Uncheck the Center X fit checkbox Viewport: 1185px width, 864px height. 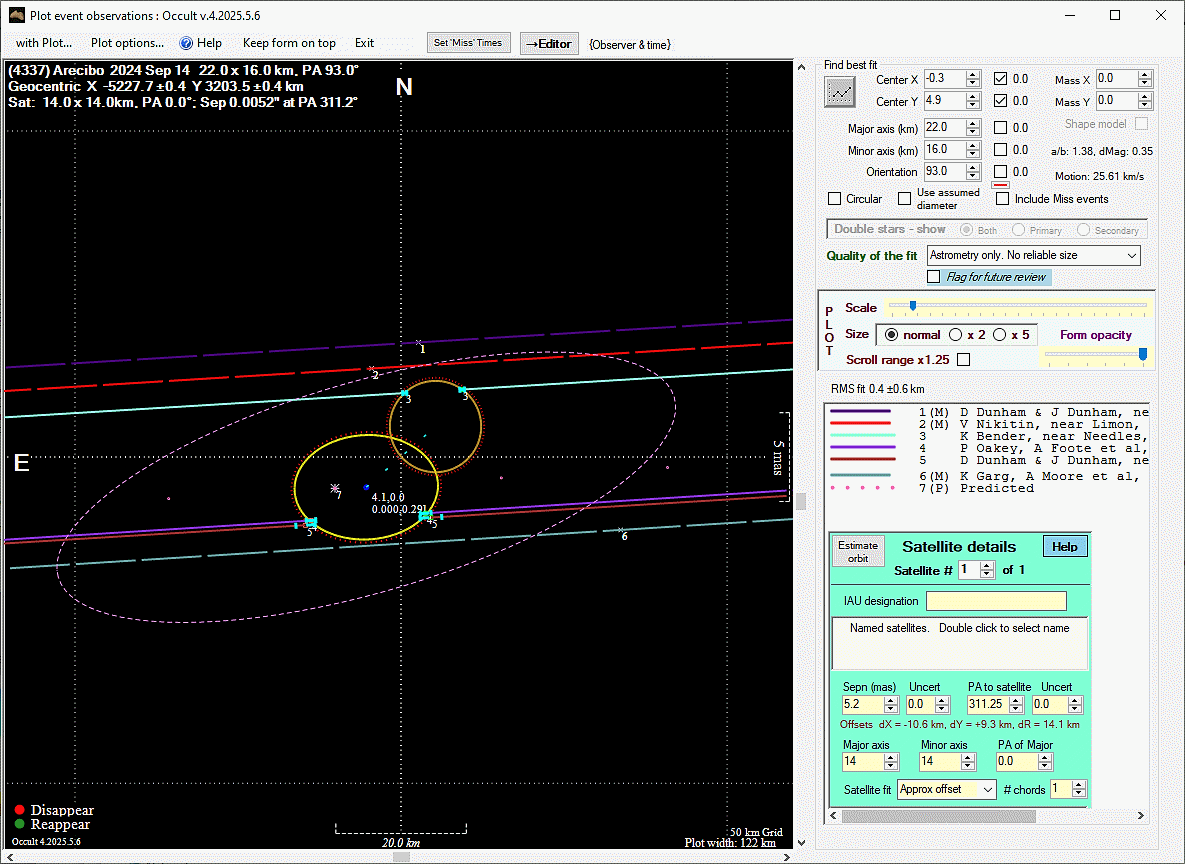1001,79
